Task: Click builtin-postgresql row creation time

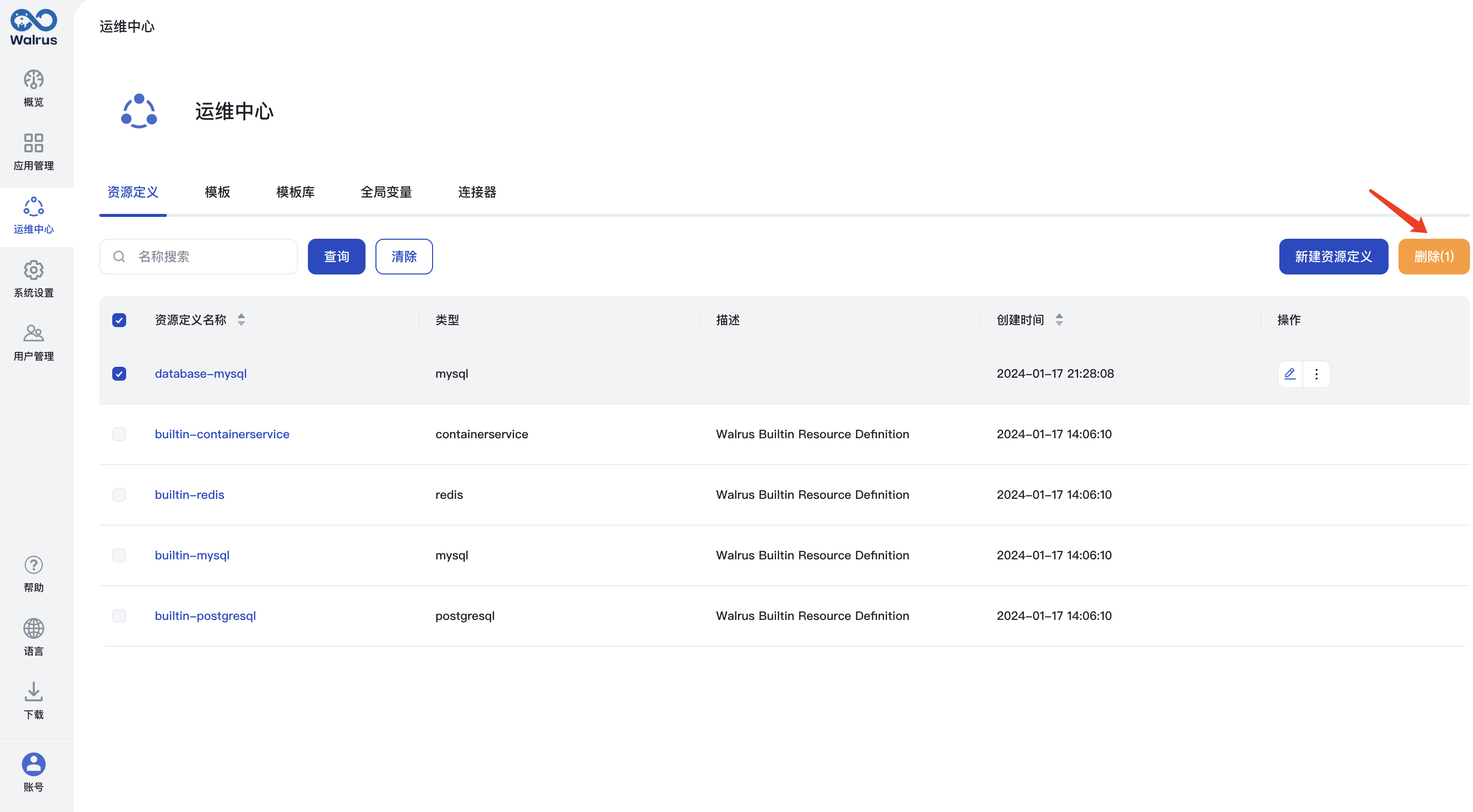Action: (x=1054, y=616)
